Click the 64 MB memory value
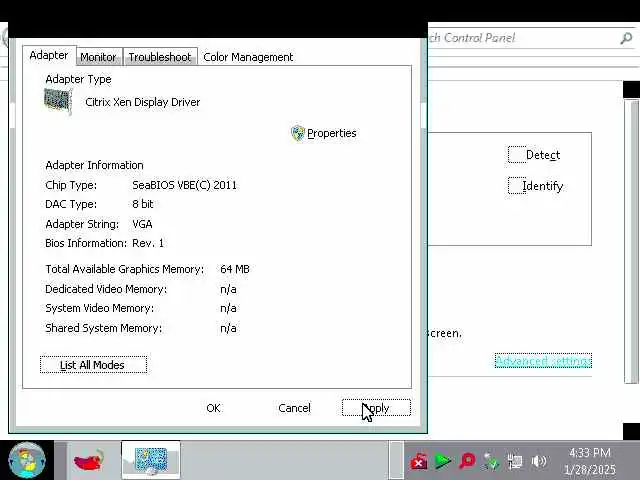This screenshot has height=480, width=640. click(235, 269)
